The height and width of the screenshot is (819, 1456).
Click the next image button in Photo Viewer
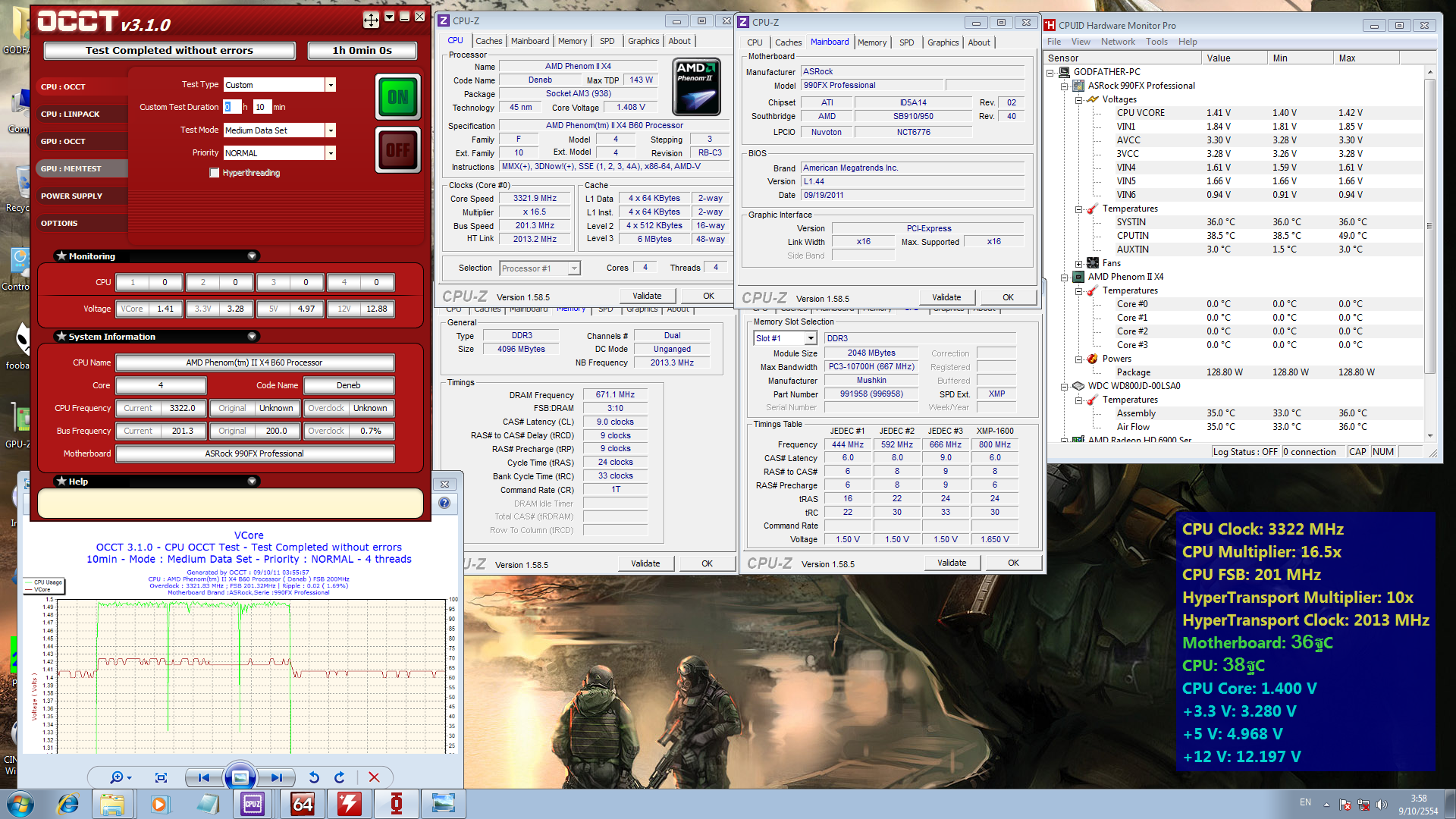click(277, 777)
